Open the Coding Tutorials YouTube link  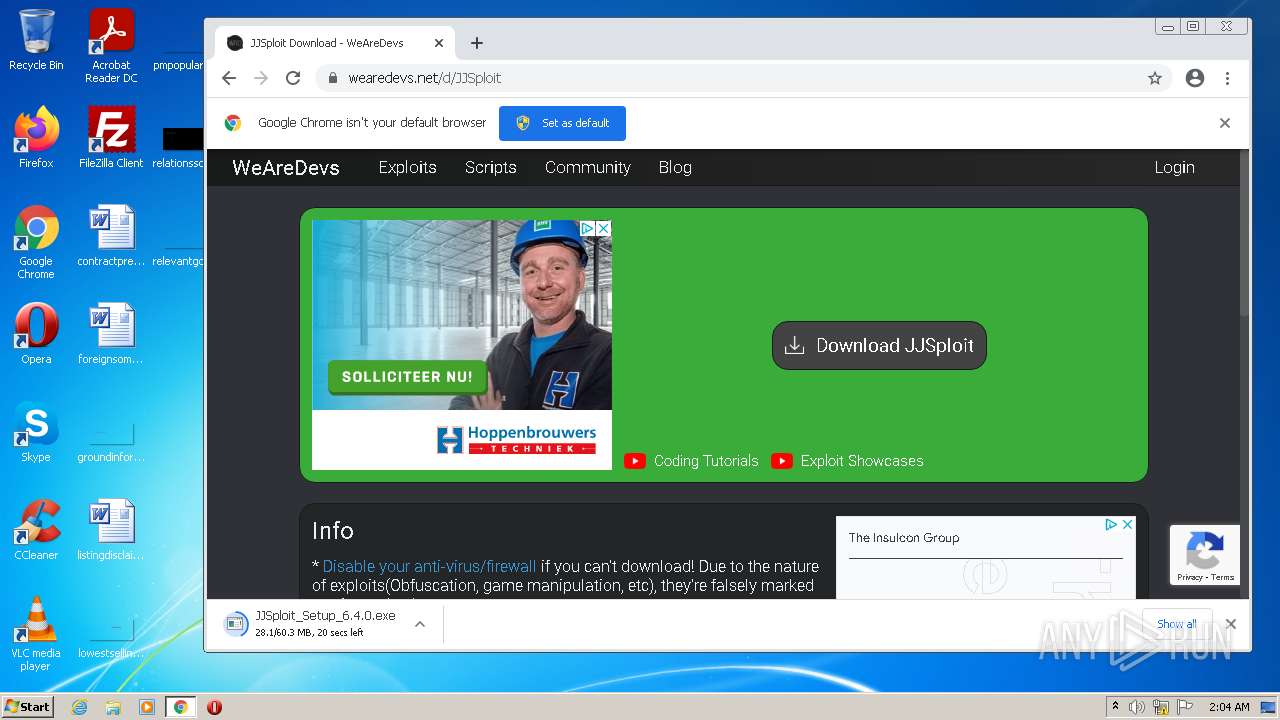click(x=691, y=461)
